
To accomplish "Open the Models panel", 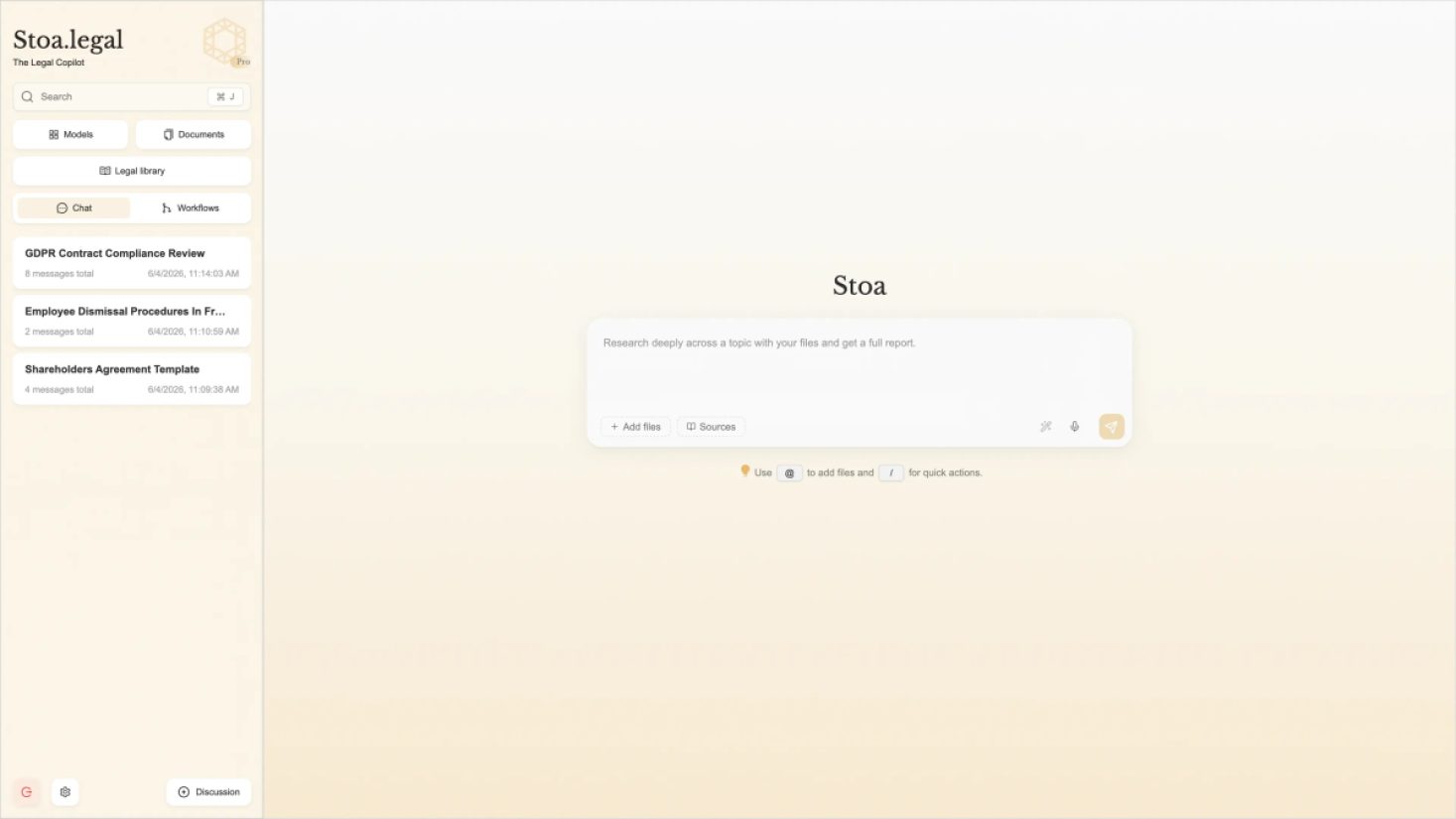I will 70,134.
